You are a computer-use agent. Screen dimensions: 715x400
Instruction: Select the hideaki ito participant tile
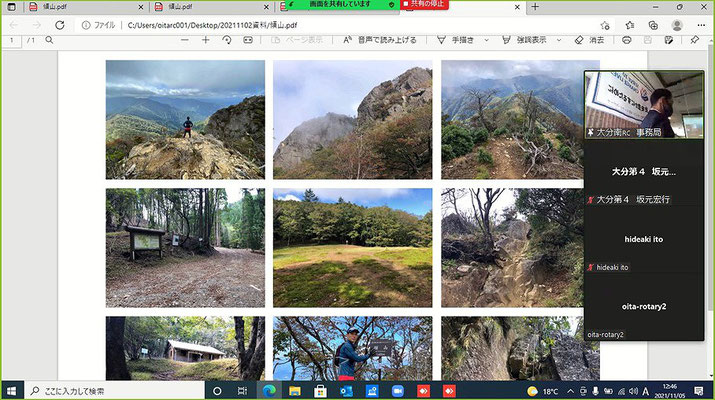coord(644,239)
